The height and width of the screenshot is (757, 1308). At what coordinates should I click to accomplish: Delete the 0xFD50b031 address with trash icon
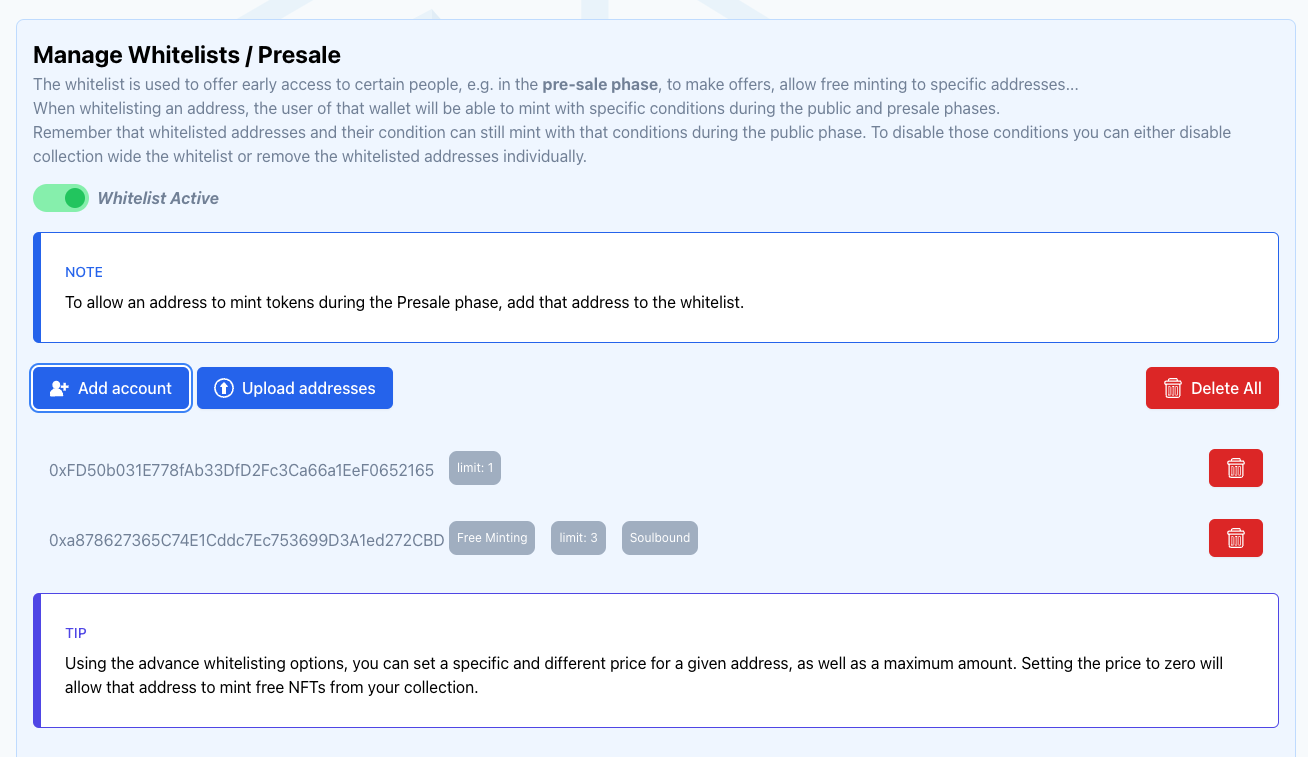(x=1235, y=468)
